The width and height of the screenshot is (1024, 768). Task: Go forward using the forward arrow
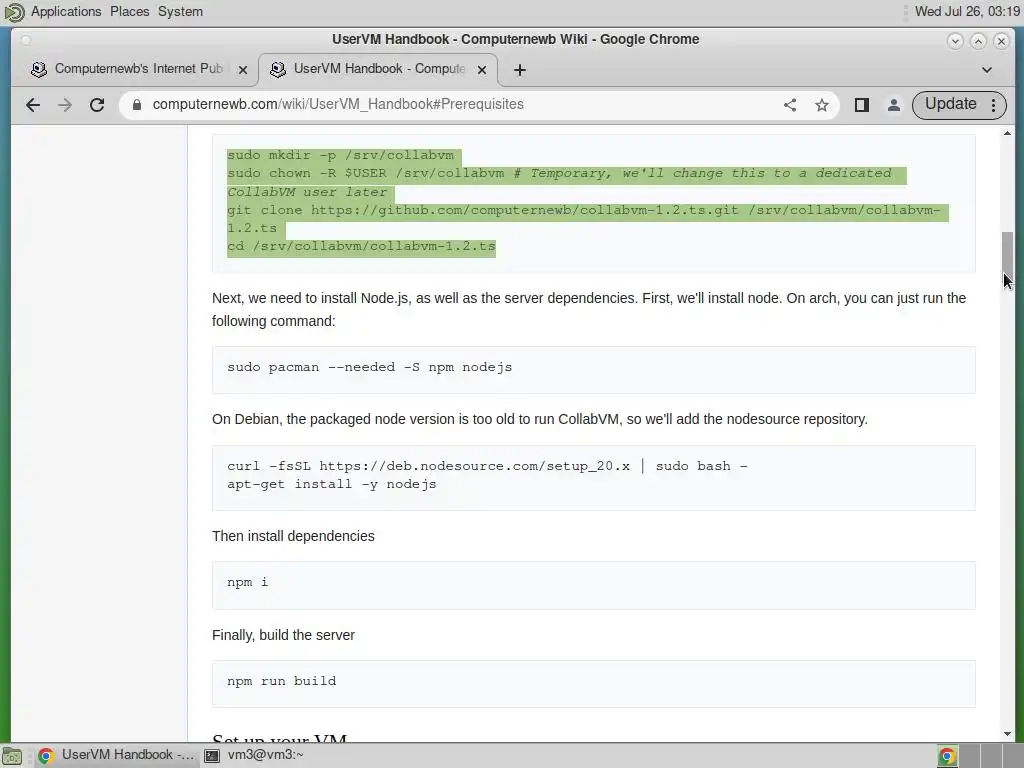pyautogui.click(x=65, y=104)
